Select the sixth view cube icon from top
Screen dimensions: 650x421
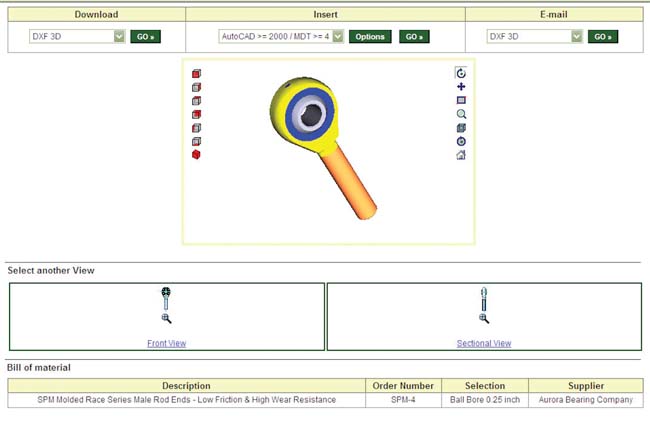point(196,141)
